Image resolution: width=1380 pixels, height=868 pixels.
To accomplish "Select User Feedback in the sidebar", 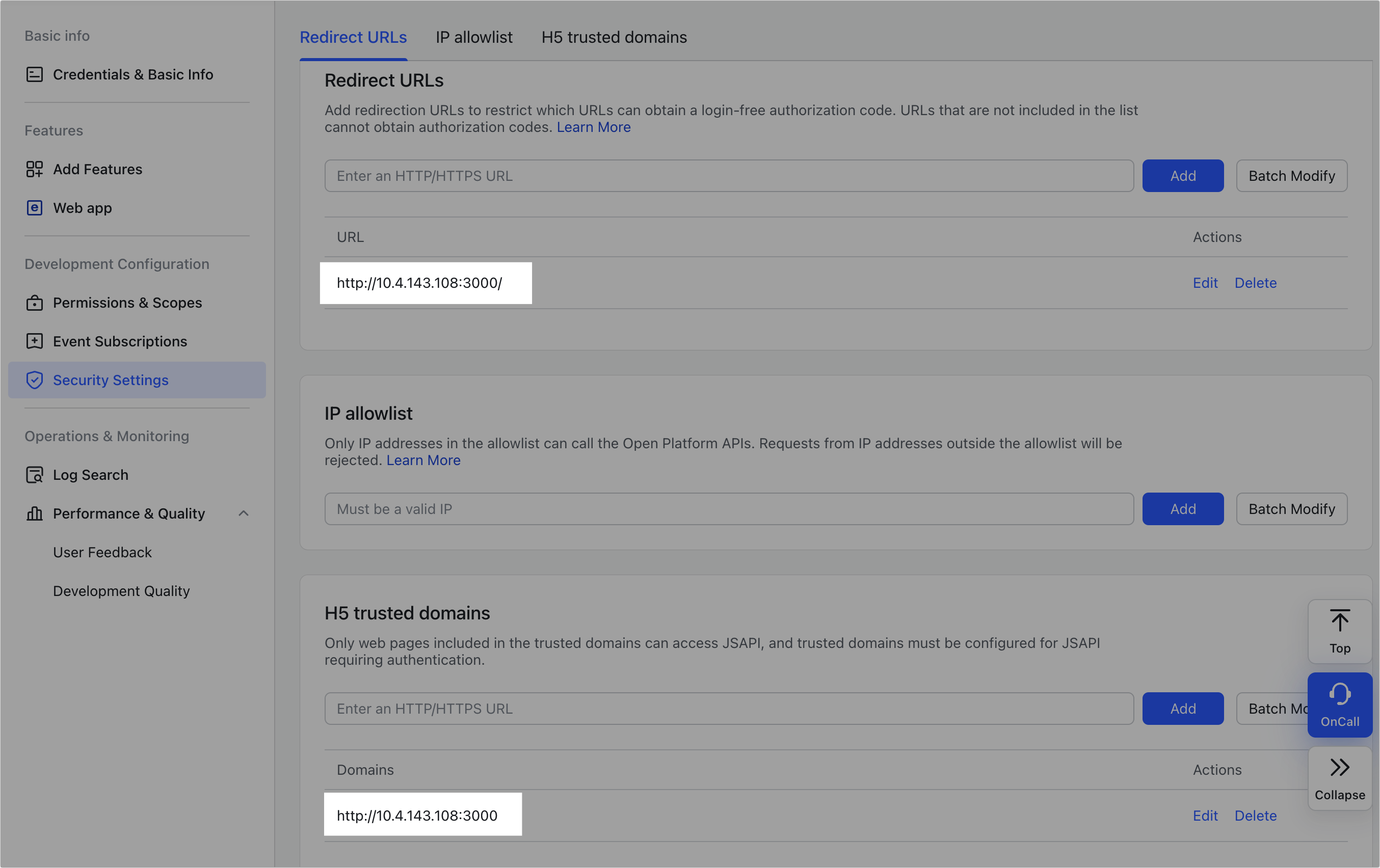I will click(102, 552).
